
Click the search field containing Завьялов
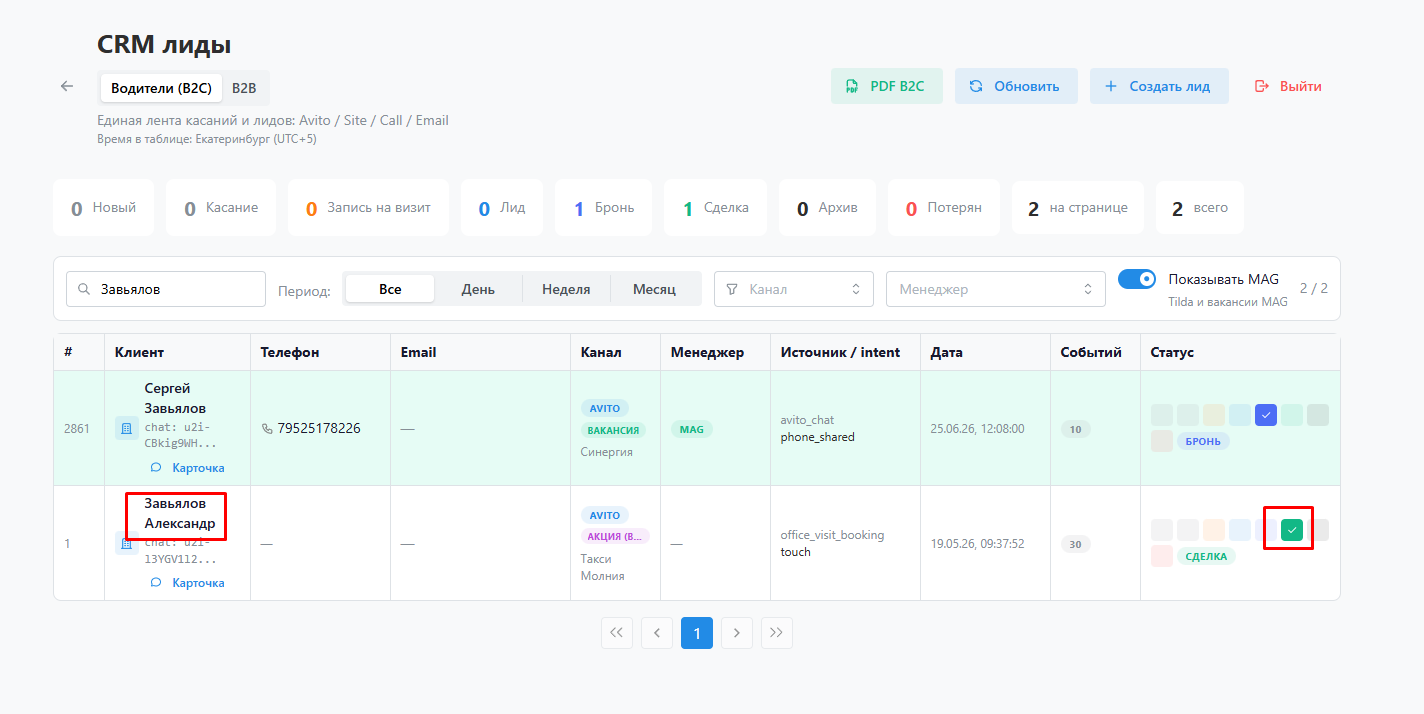pyautogui.click(x=166, y=289)
